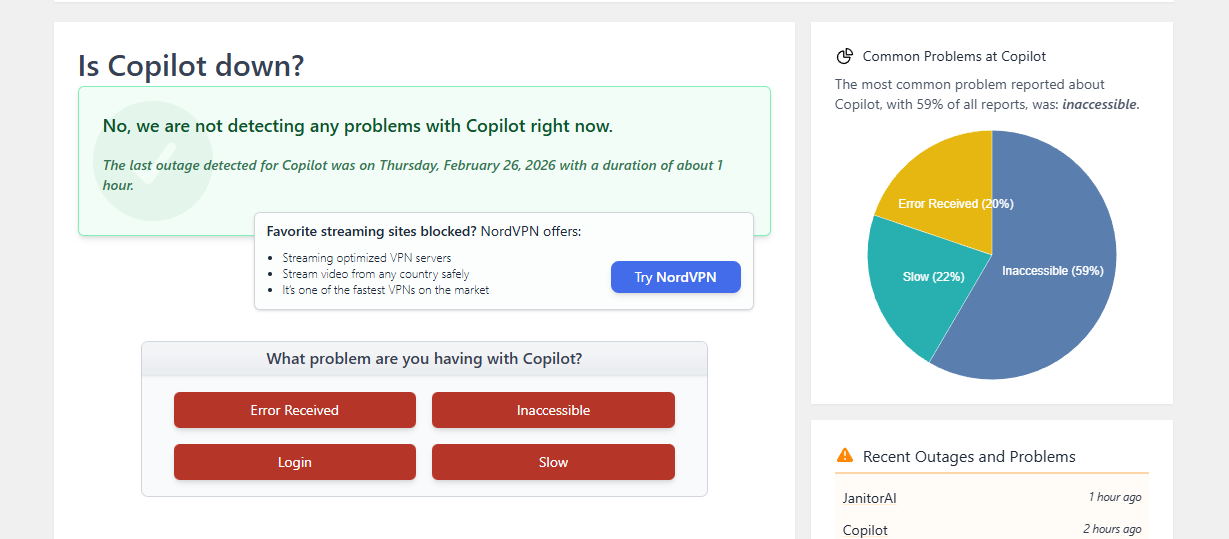Report Copilot as Inaccessible
The height and width of the screenshot is (539, 1229).
pyautogui.click(x=553, y=410)
